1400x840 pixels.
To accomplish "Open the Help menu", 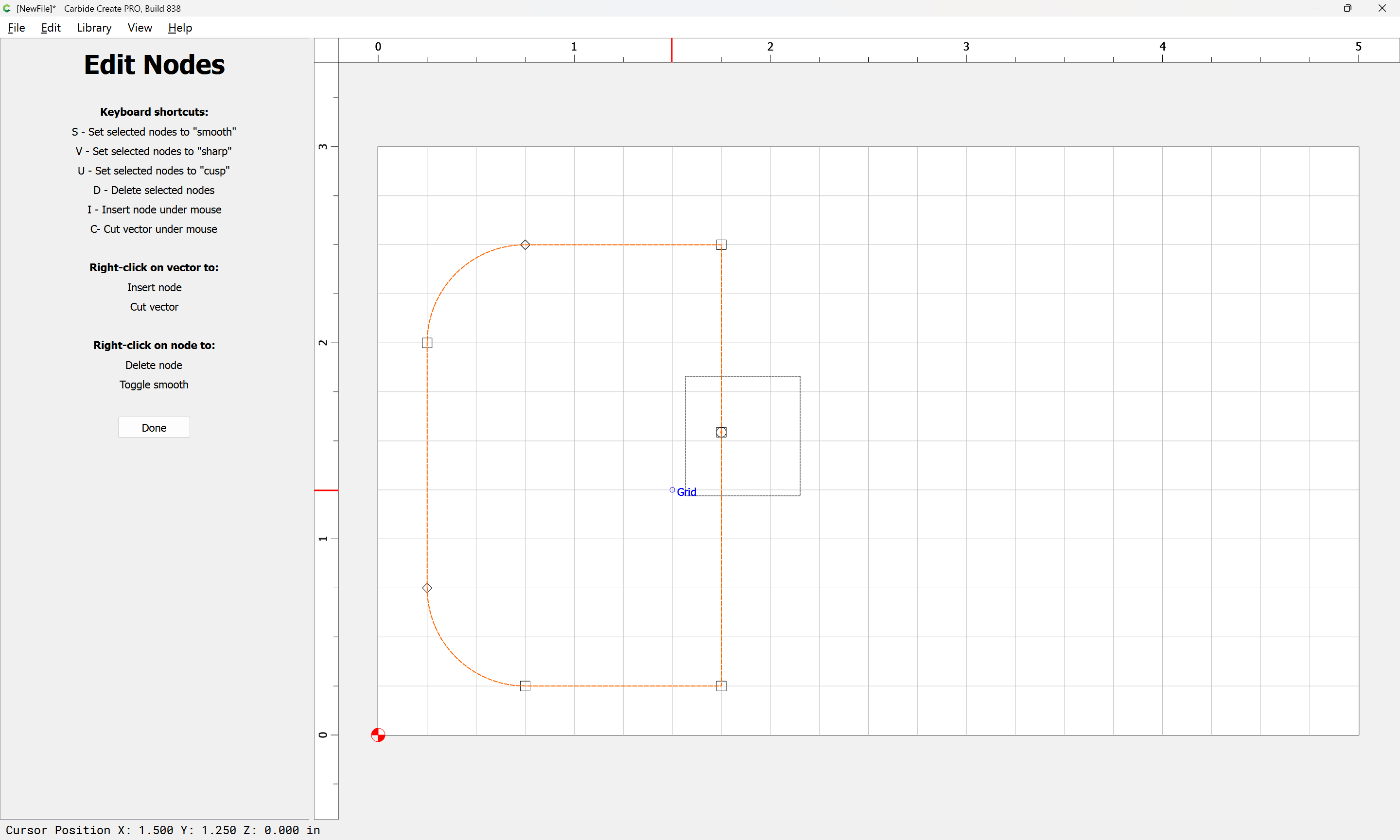I will pyautogui.click(x=180, y=28).
